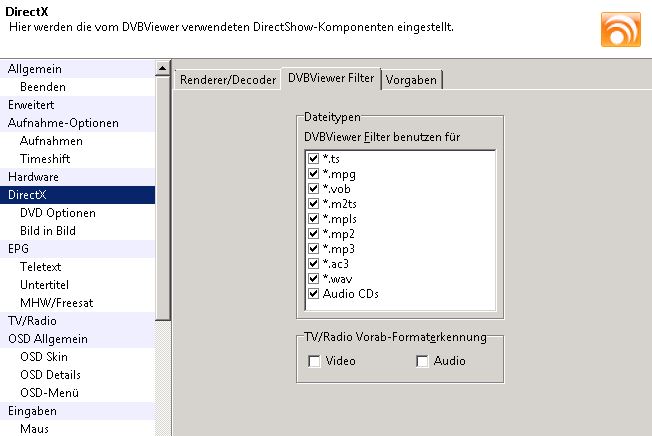Screen dimensions: 652x436
Task: Click the sidebar scroll up arrow
Action: coord(163,69)
